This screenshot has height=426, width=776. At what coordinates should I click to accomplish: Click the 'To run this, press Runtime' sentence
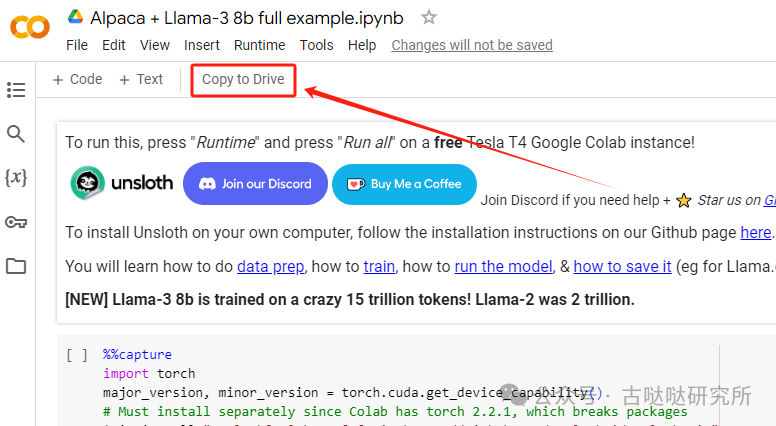380,142
